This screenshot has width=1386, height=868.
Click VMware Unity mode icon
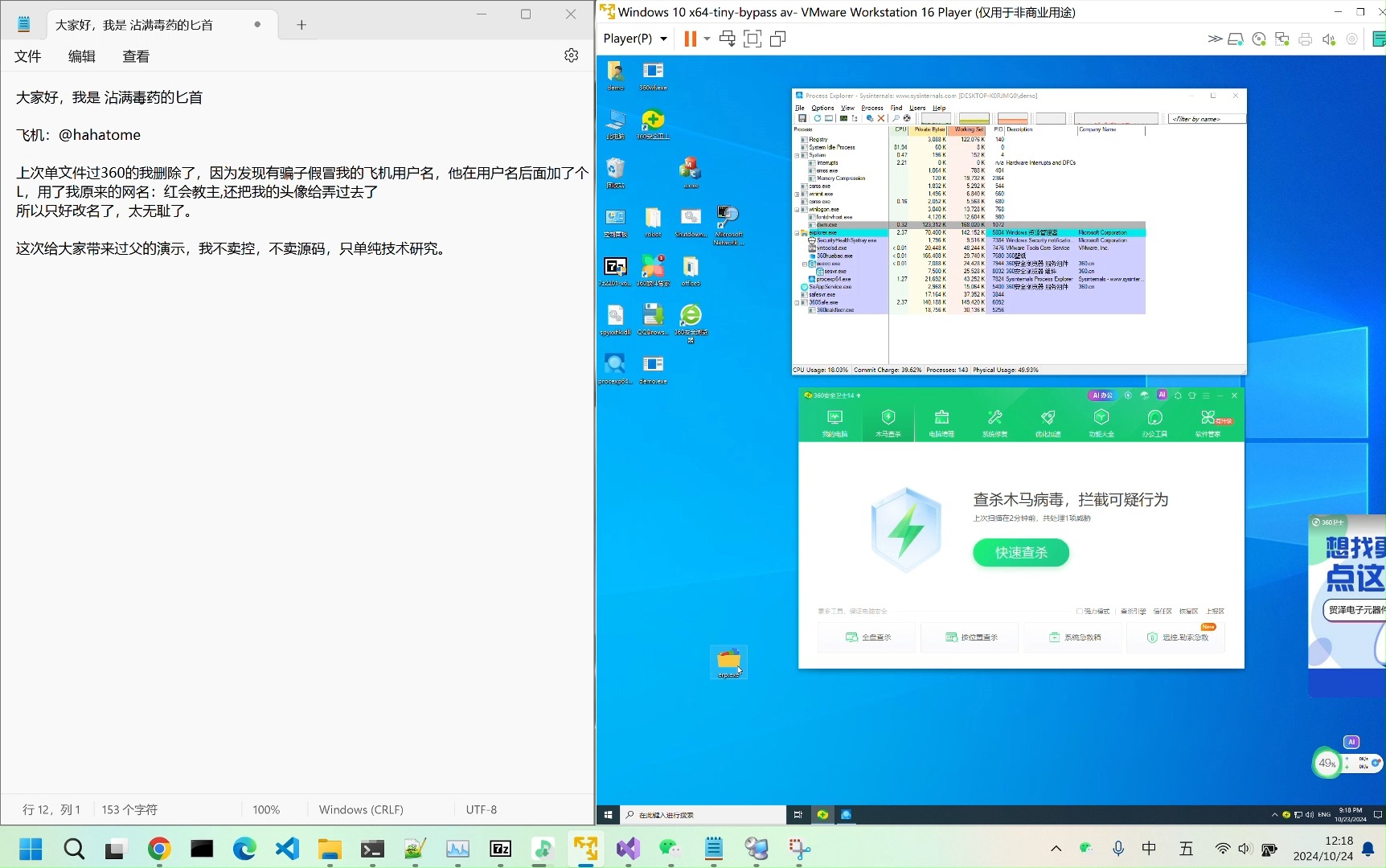(x=777, y=39)
